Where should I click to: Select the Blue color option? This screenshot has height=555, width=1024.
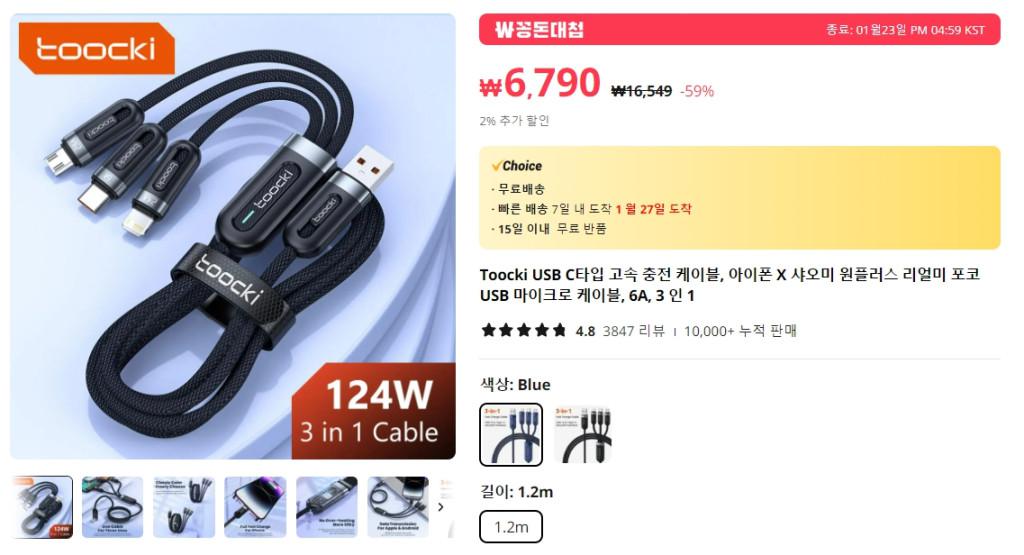[x=511, y=434]
